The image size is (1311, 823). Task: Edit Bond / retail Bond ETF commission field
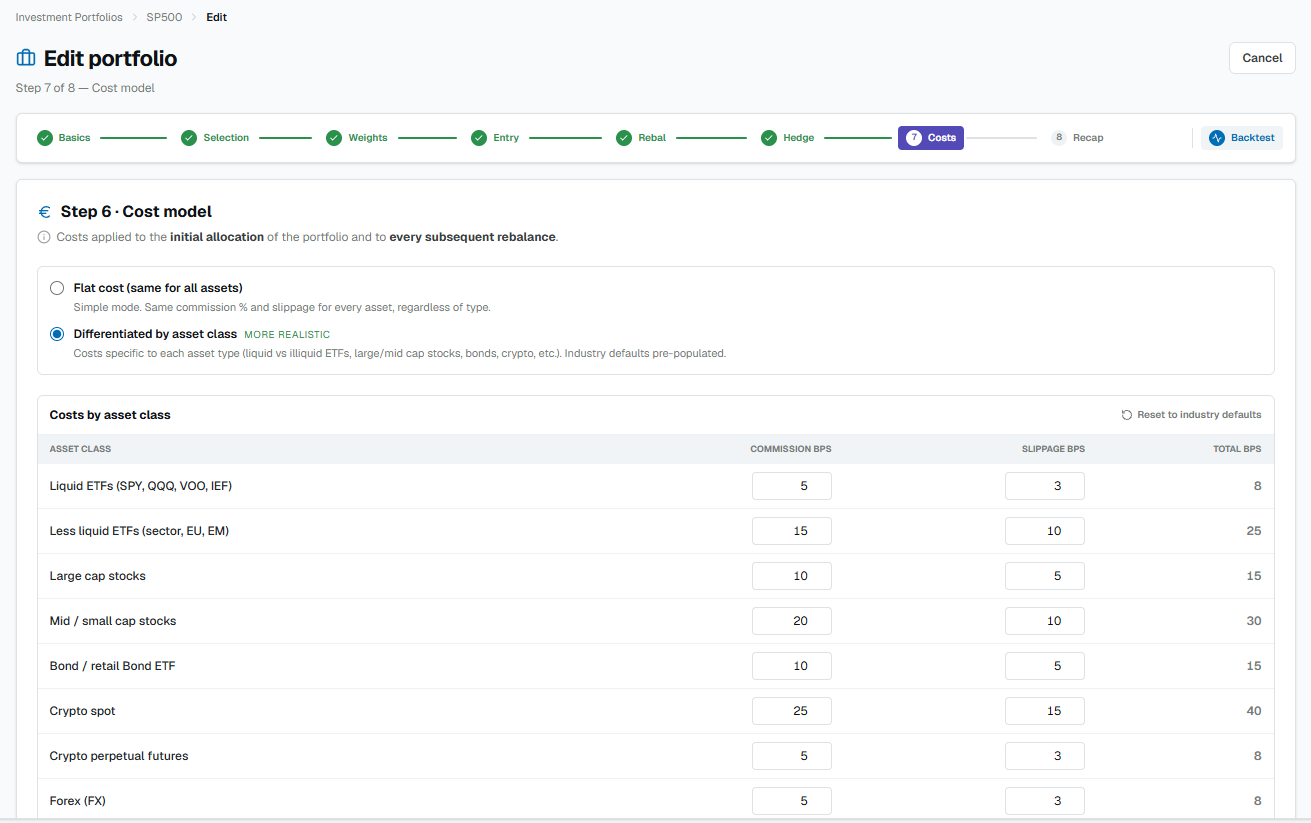[x=792, y=666]
